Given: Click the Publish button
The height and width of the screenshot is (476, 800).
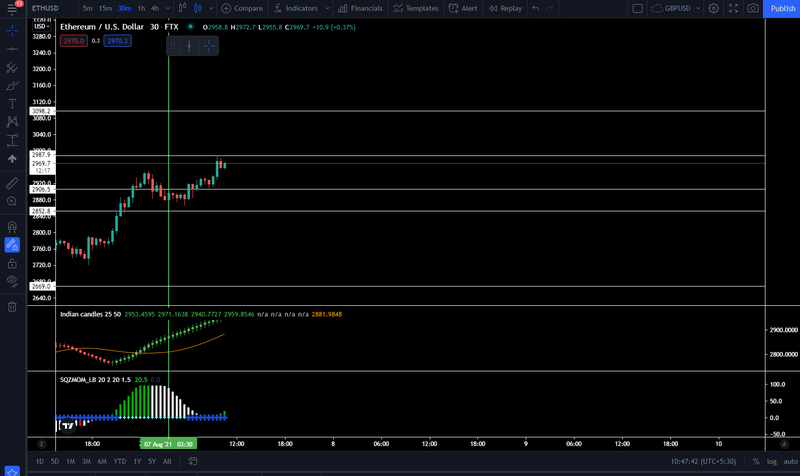Looking at the screenshot, I should click(782, 8).
